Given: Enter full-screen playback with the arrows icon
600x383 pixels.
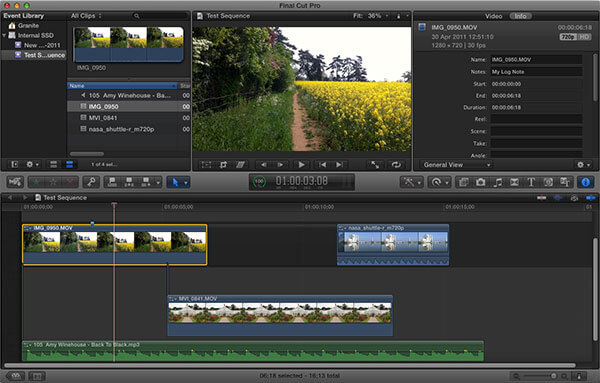Looking at the screenshot, I should point(375,165).
